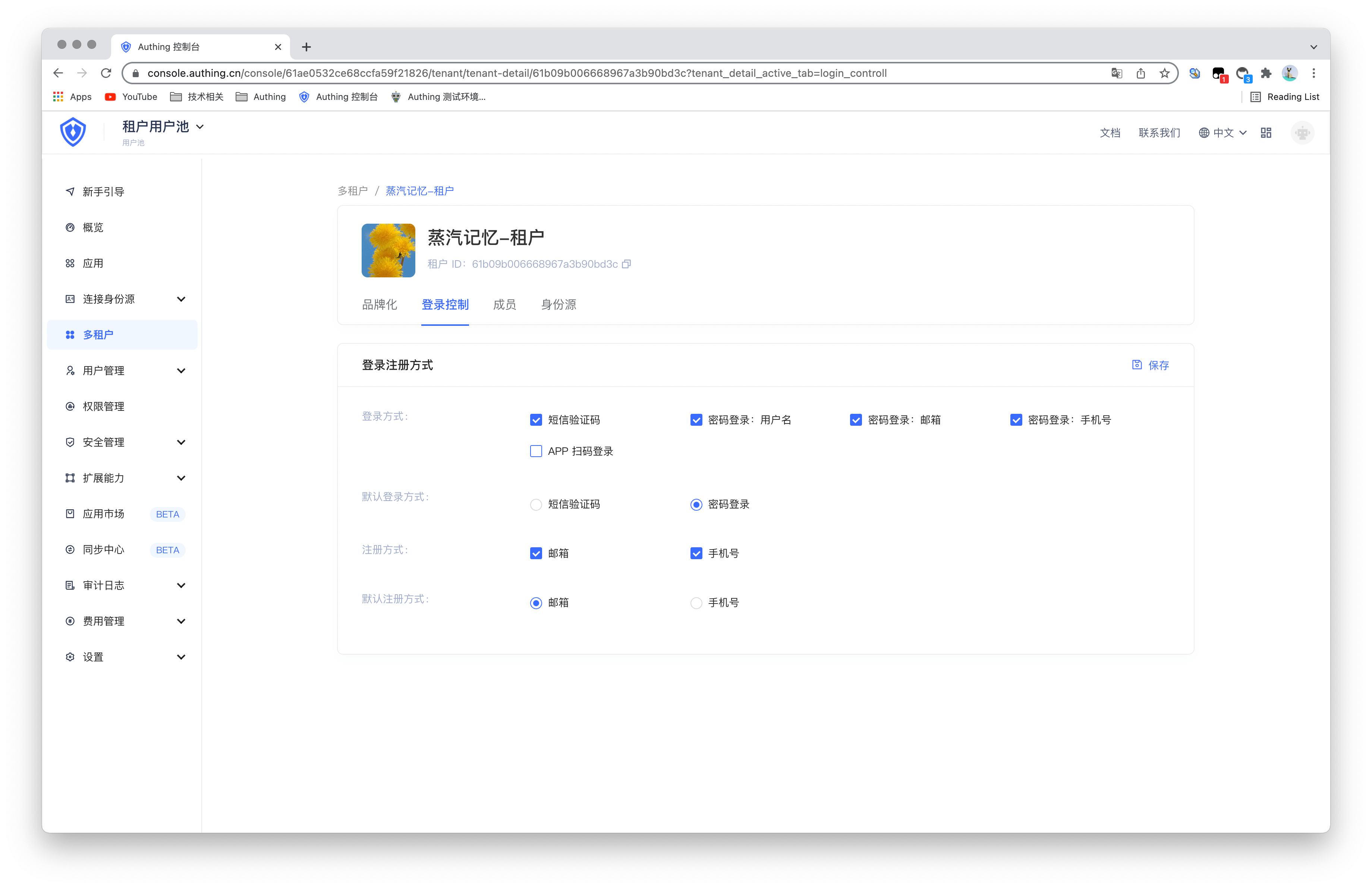Screen dimensions: 1372x888
Task: Open the 中文 language dropdown
Action: click(1223, 133)
